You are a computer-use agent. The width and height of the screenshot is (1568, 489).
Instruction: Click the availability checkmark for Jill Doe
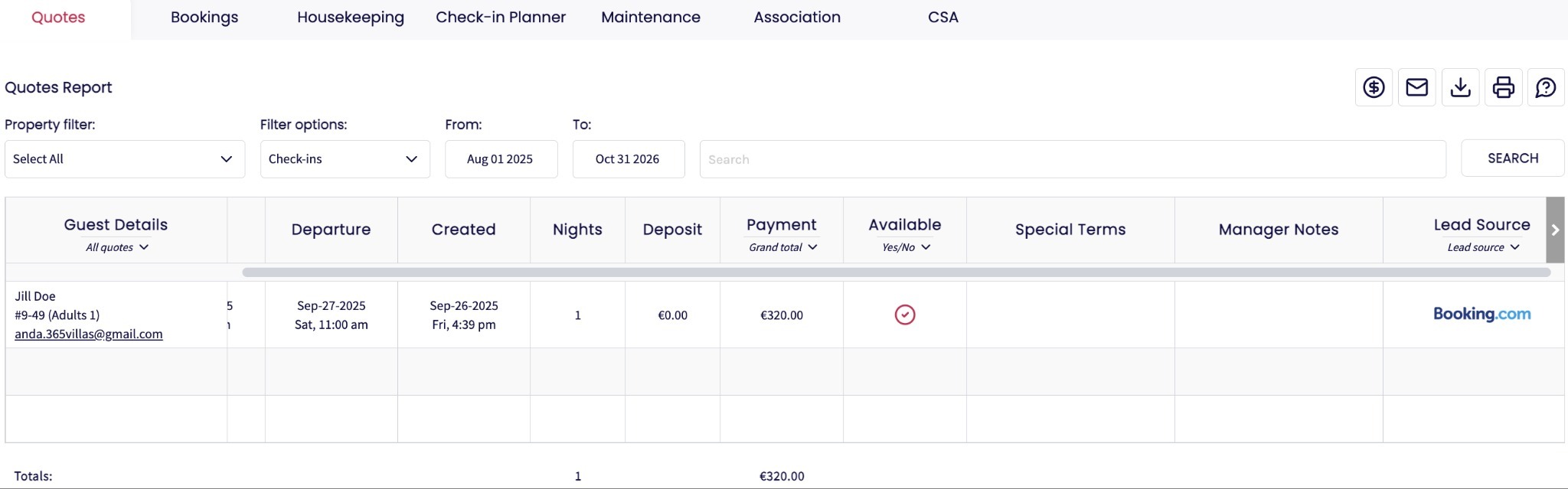pyautogui.click(x=905, y=315)
